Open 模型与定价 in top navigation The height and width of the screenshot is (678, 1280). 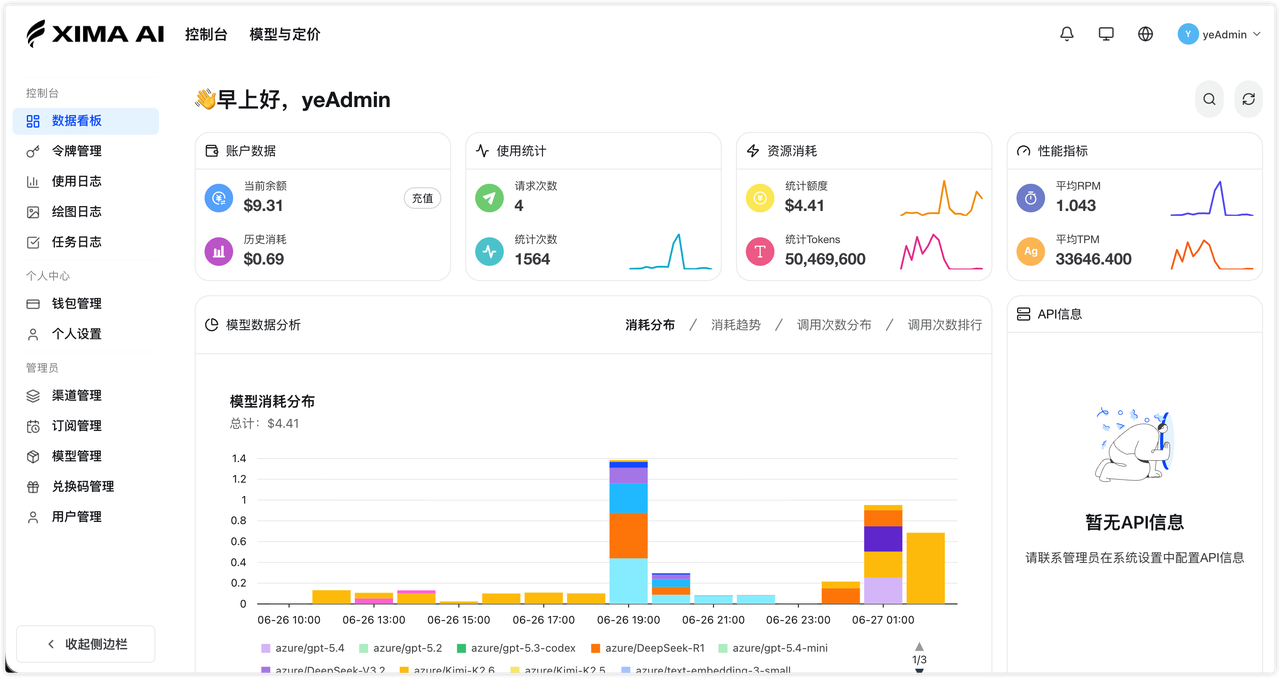(x=285, y=34)
